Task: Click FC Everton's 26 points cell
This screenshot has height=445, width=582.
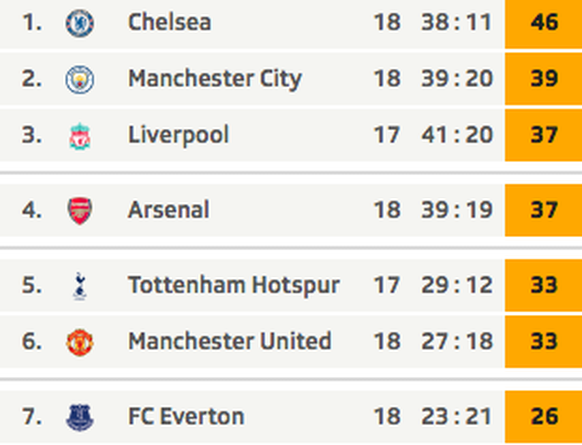Action: pos(543,417)
